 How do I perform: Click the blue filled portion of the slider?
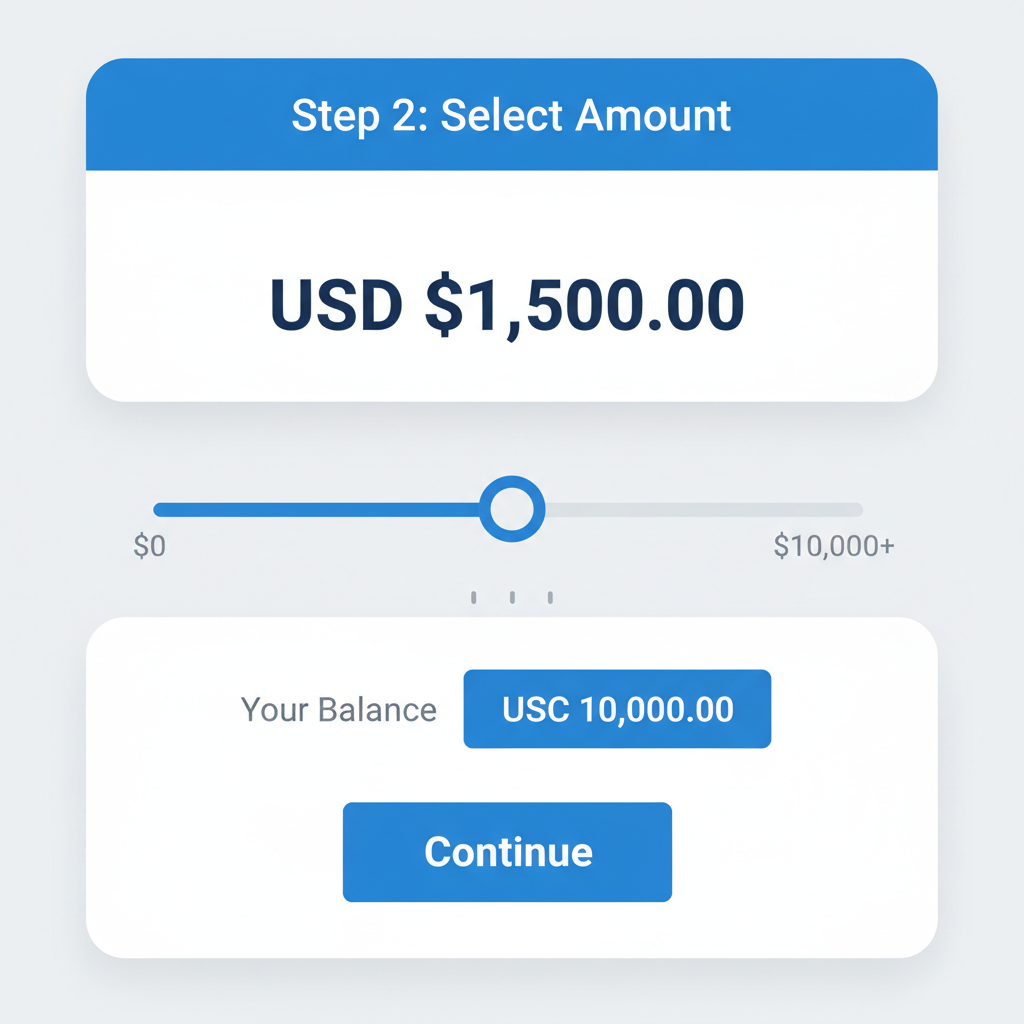pos(320,510)
